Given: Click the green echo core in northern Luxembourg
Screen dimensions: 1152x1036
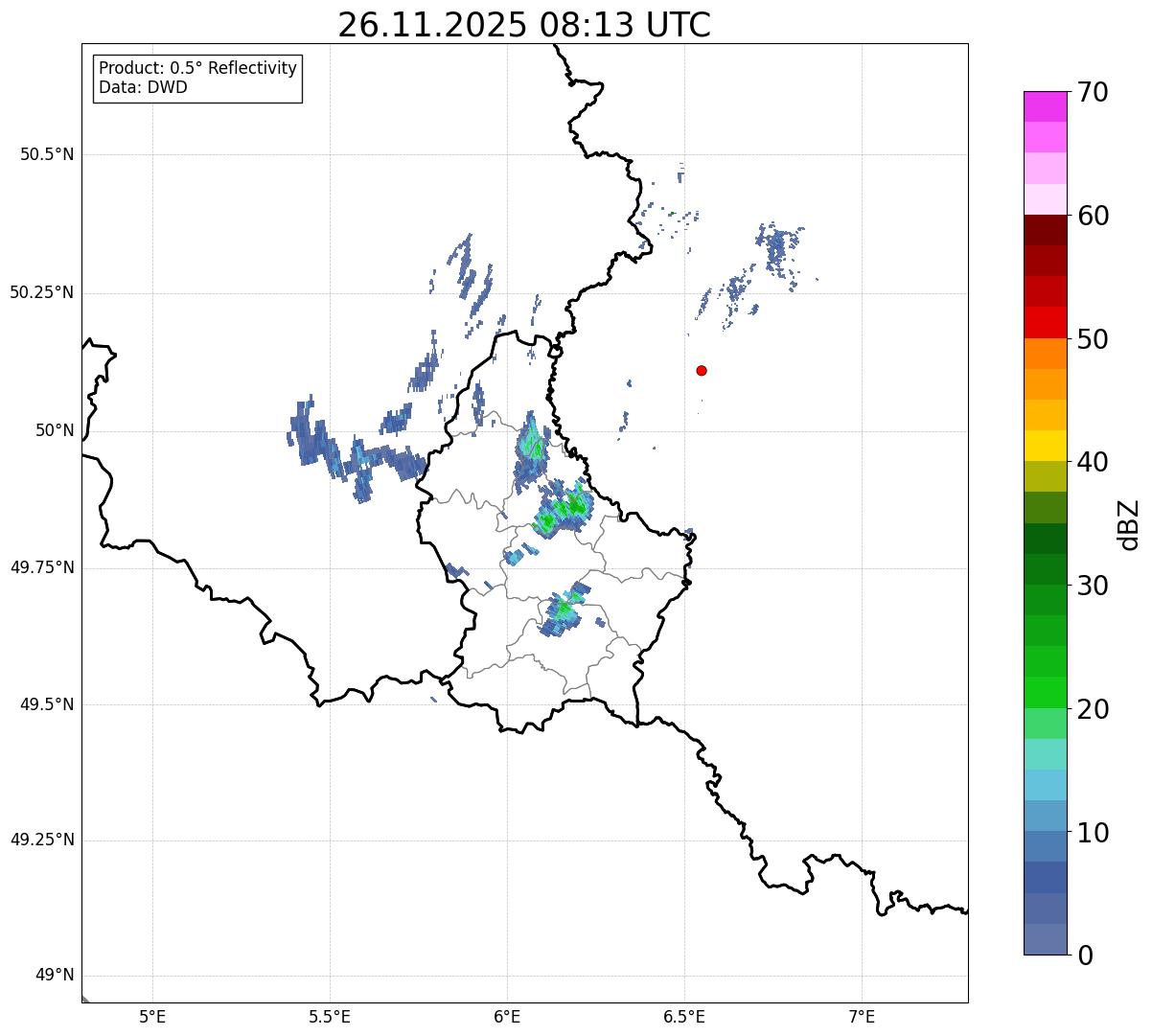Looking at the screenshot, I should [x=564, y=509].
